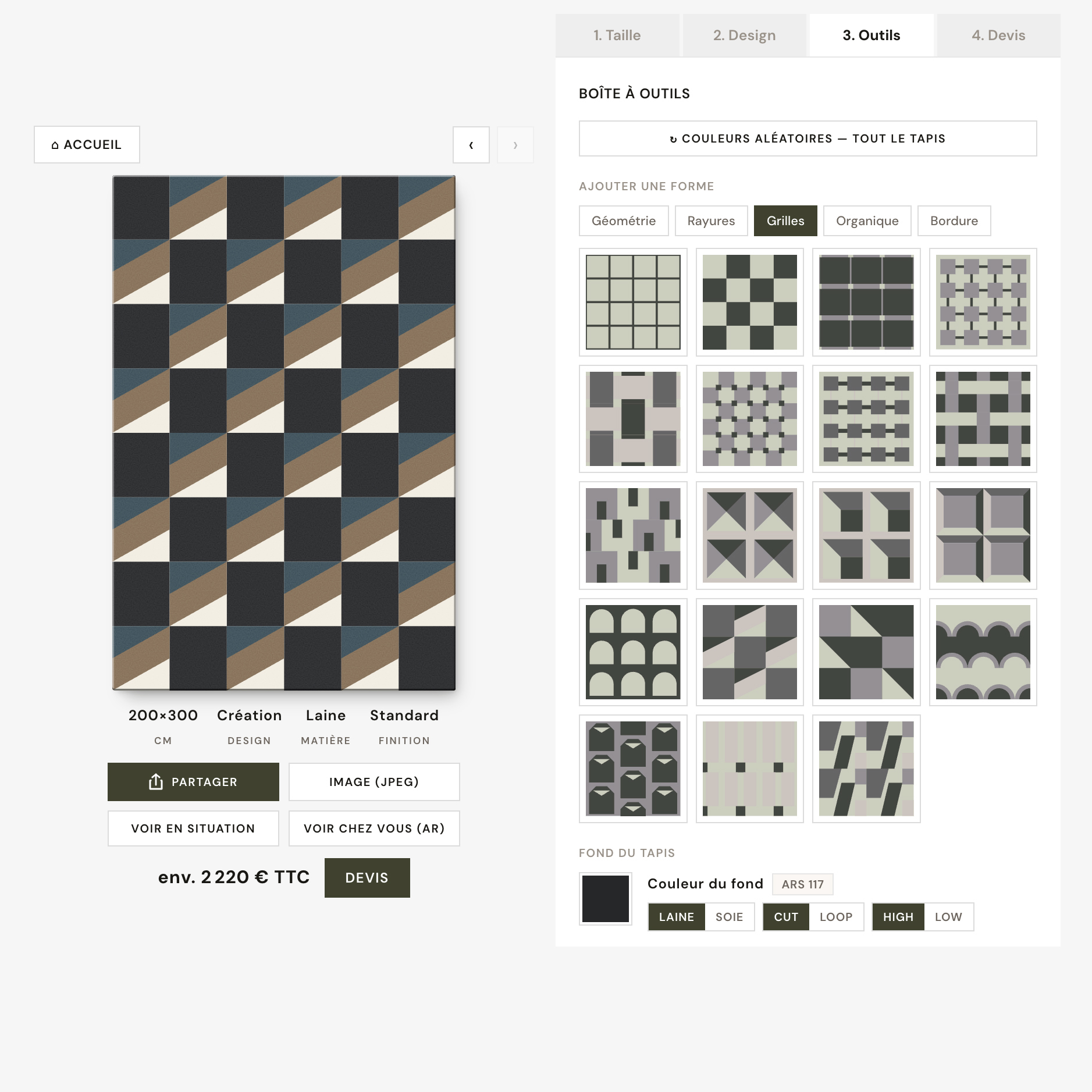Screen dimensions: 1092x1092
Task: Select the Grilles shape category
Action: point(785,221)
